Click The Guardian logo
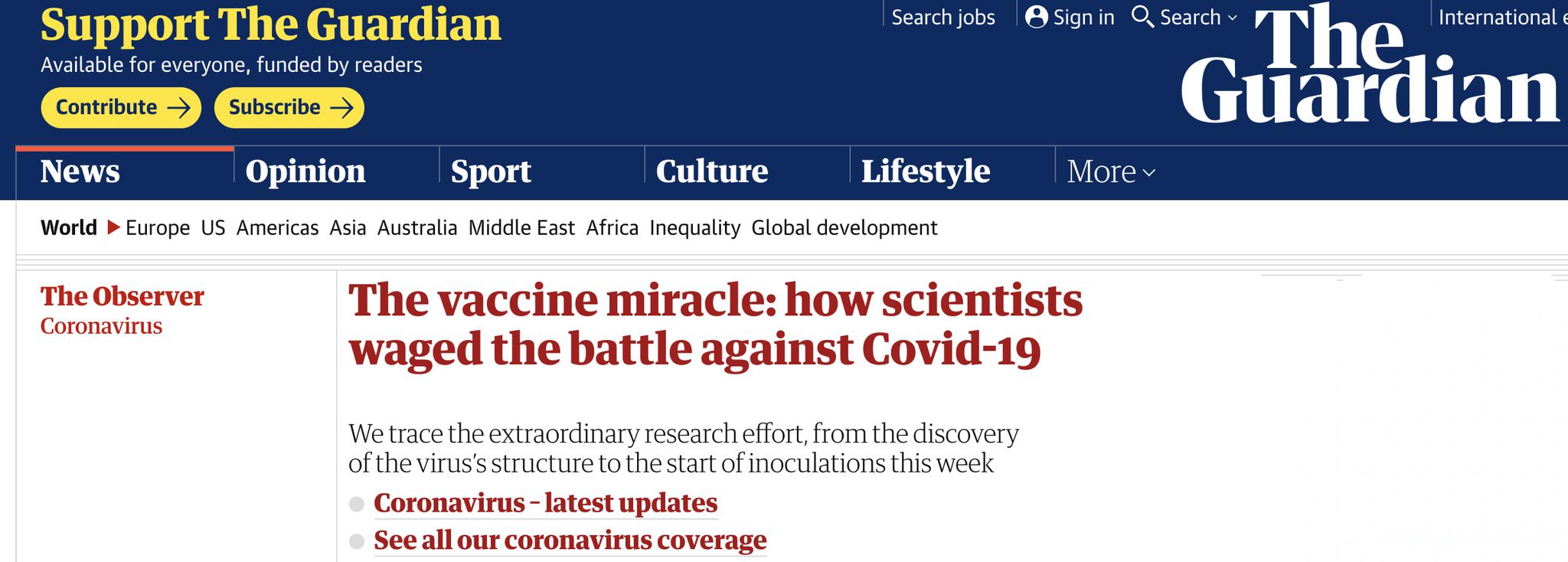This screenshot has height=562, width=1568. click(x=1369, y=67)
